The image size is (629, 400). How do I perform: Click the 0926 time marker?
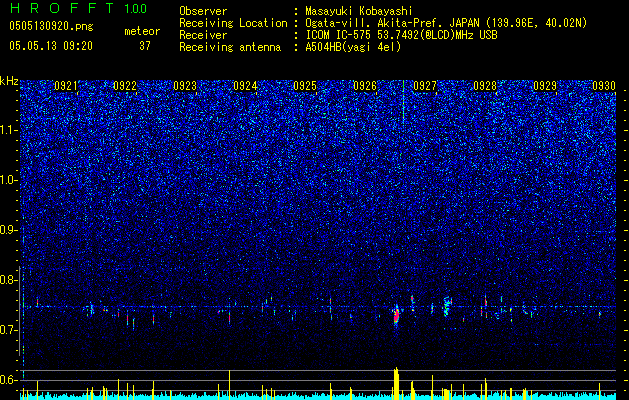pos(365,86)
